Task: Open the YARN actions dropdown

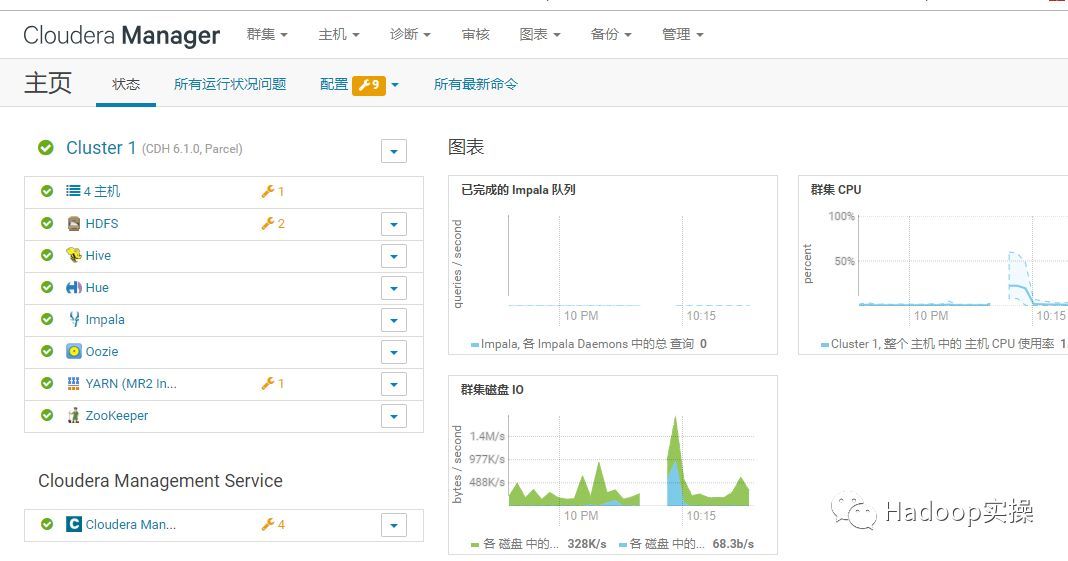Action: point(394,384)
